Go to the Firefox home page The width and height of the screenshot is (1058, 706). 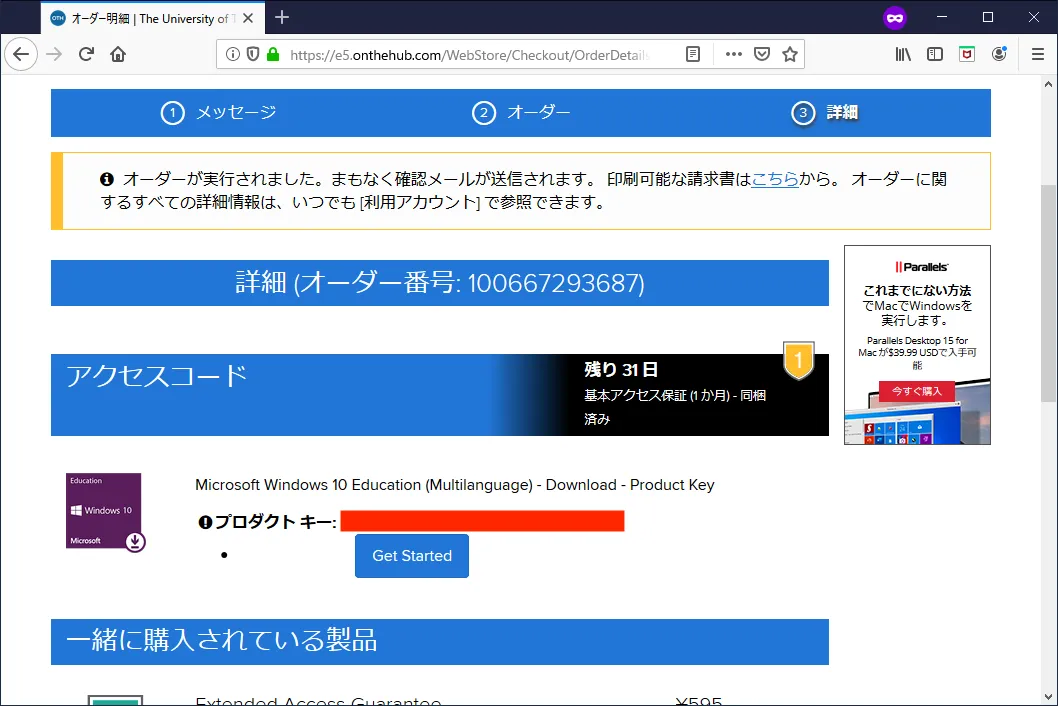(x=118, y=54)
